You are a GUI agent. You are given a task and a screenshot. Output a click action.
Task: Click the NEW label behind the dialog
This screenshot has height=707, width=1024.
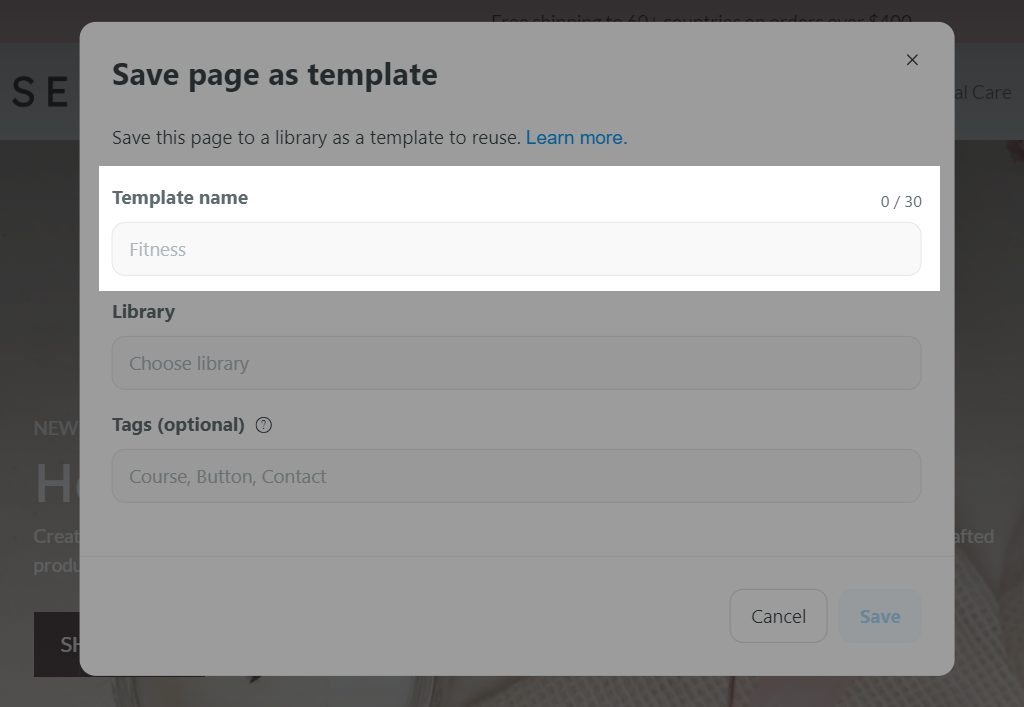56,428
